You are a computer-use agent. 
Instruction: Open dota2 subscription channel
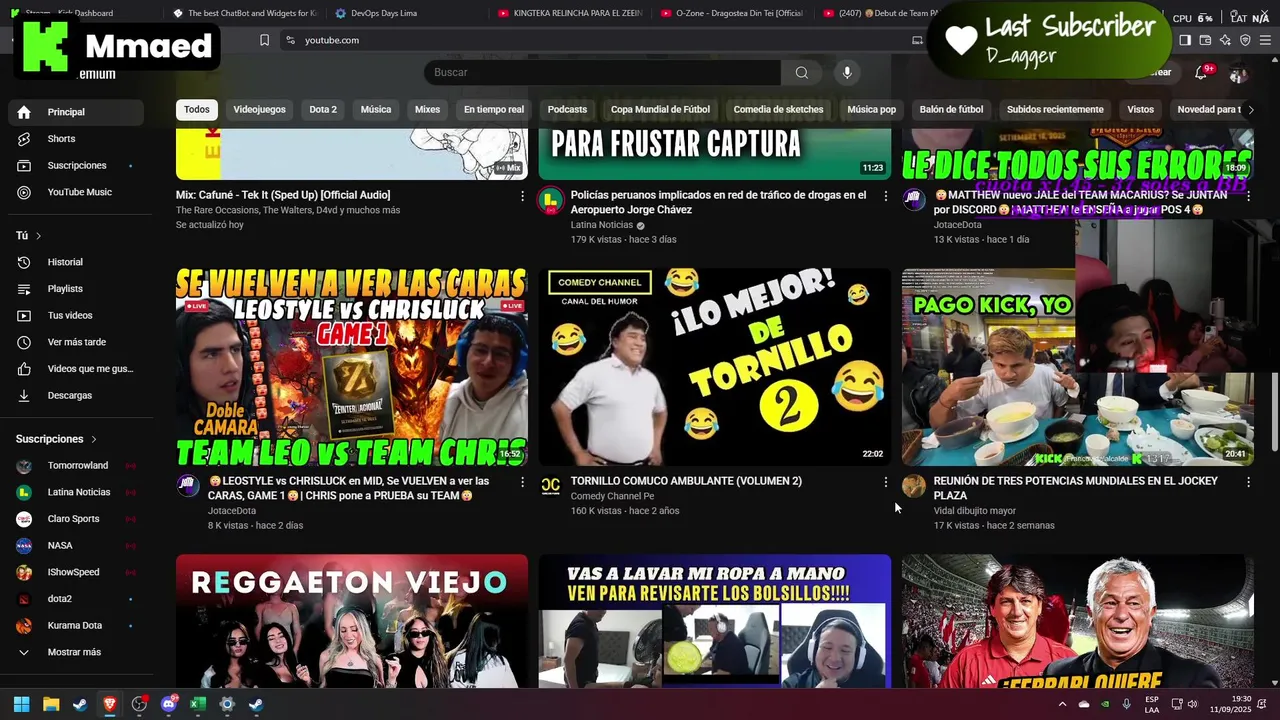(x=76, y=599)
